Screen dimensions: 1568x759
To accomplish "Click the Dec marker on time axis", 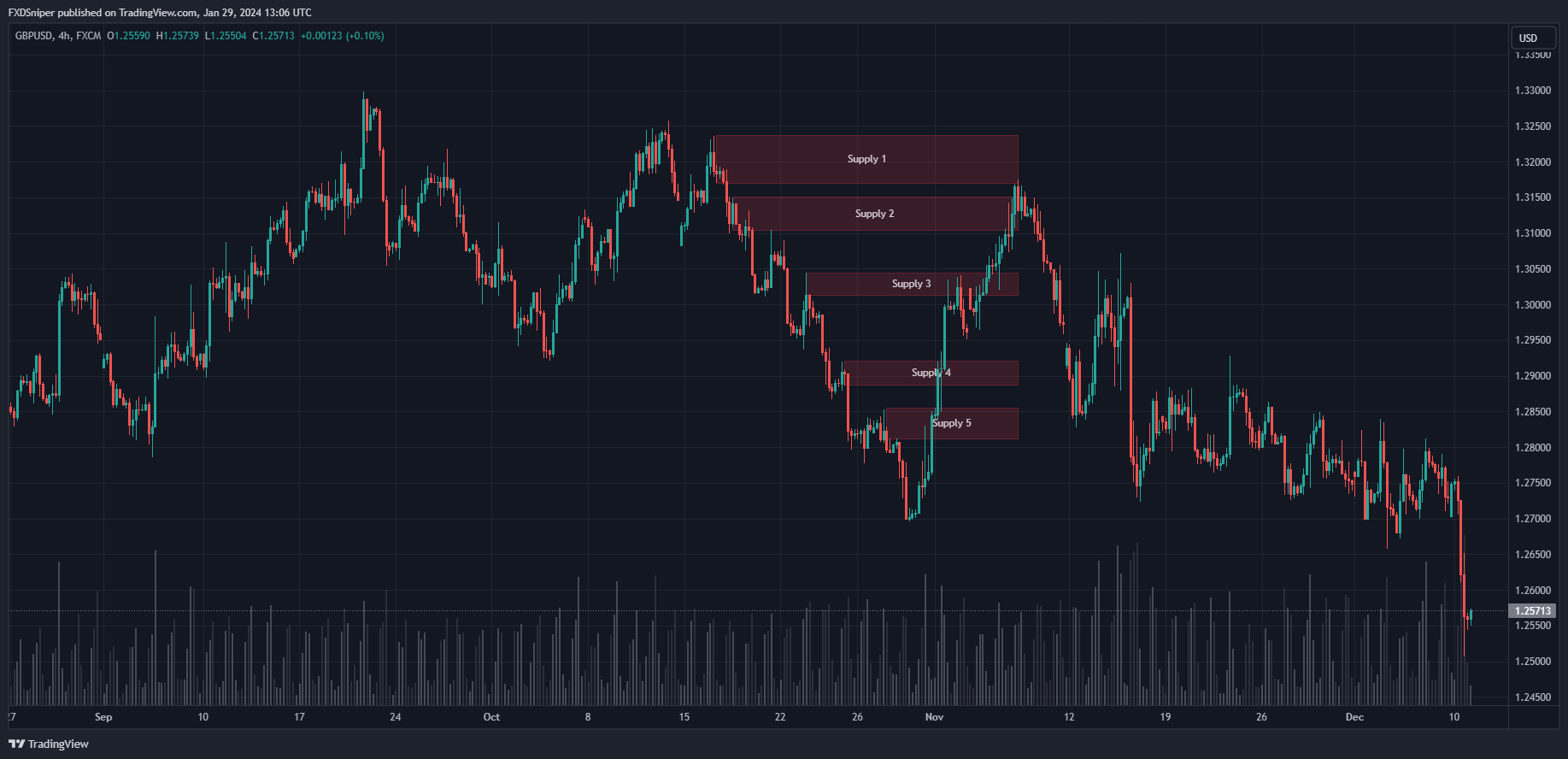I will [1354, 717].
